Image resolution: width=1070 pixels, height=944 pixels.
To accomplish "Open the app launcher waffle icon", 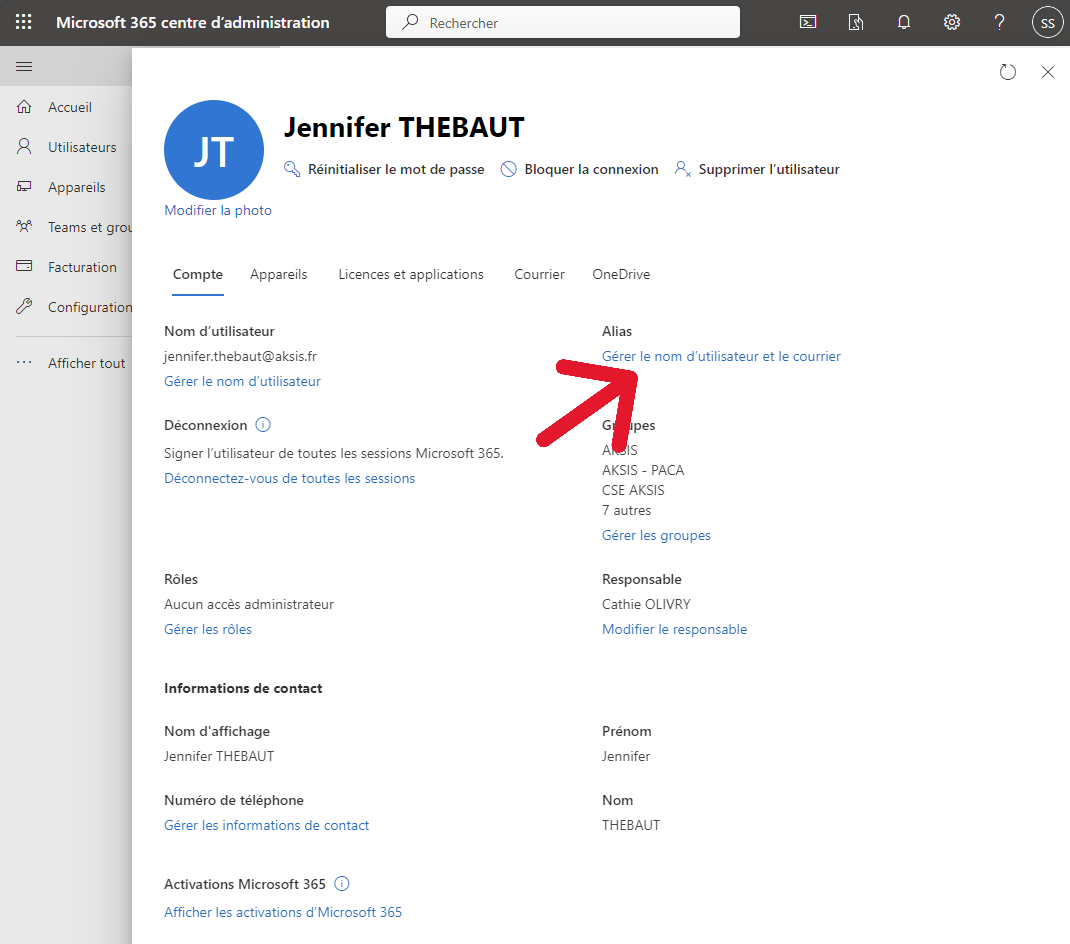I will pyautogui.click(x=23, y=23).
